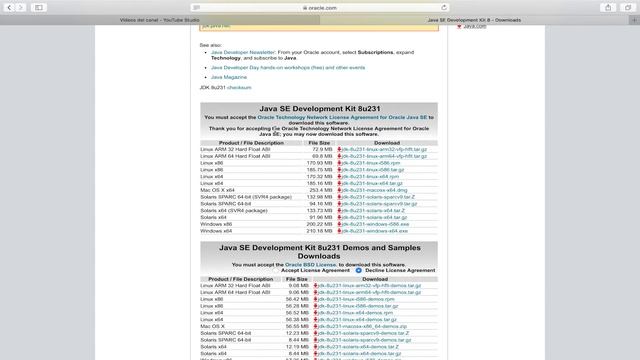Click Java SE Development Kit 8u231 Demos and Samples heading
This screenshot has height=360, width=640.
tap(319, 252)
